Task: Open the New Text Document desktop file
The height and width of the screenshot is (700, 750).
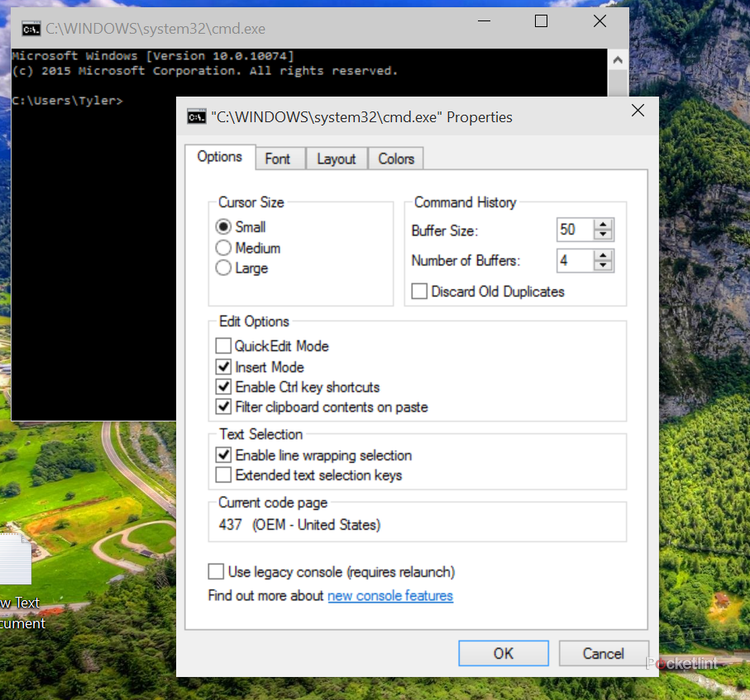Action: (x=19, y=581)
